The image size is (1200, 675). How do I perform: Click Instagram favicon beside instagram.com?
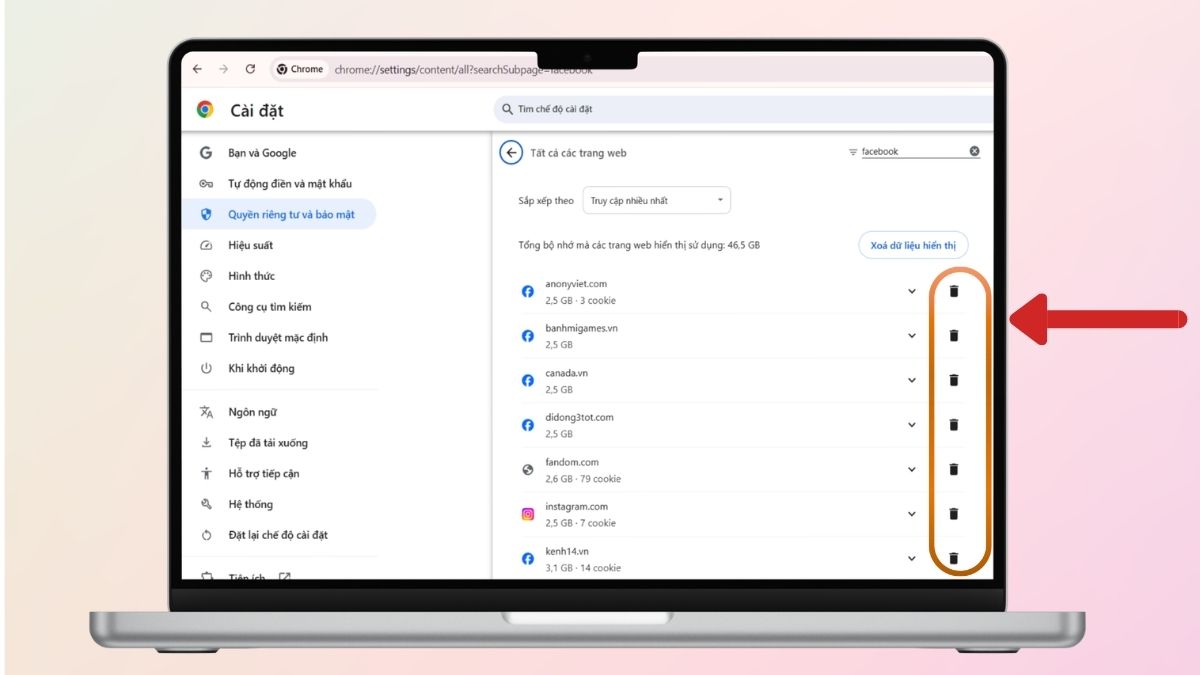[528, 514]
